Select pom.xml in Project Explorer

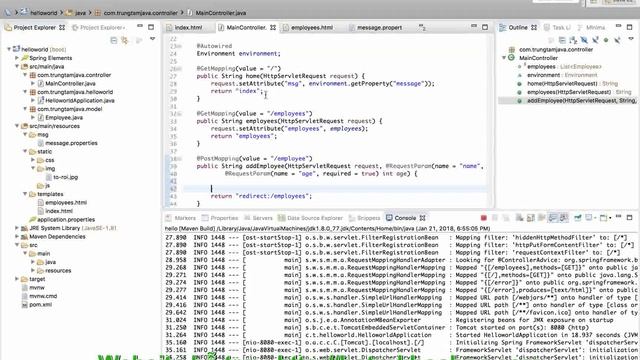[40, 304]
